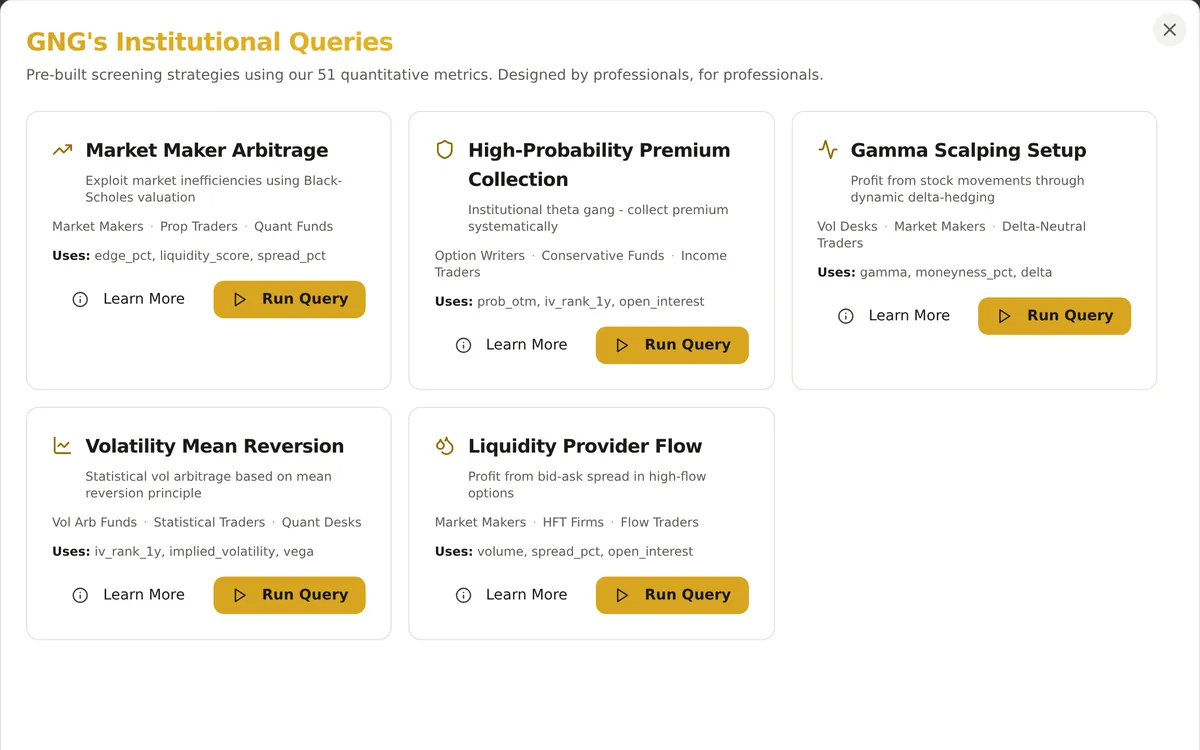Click info icon in High-Probability Premium card
This screenshot has width=1200, height=750.
pos(463,345)
